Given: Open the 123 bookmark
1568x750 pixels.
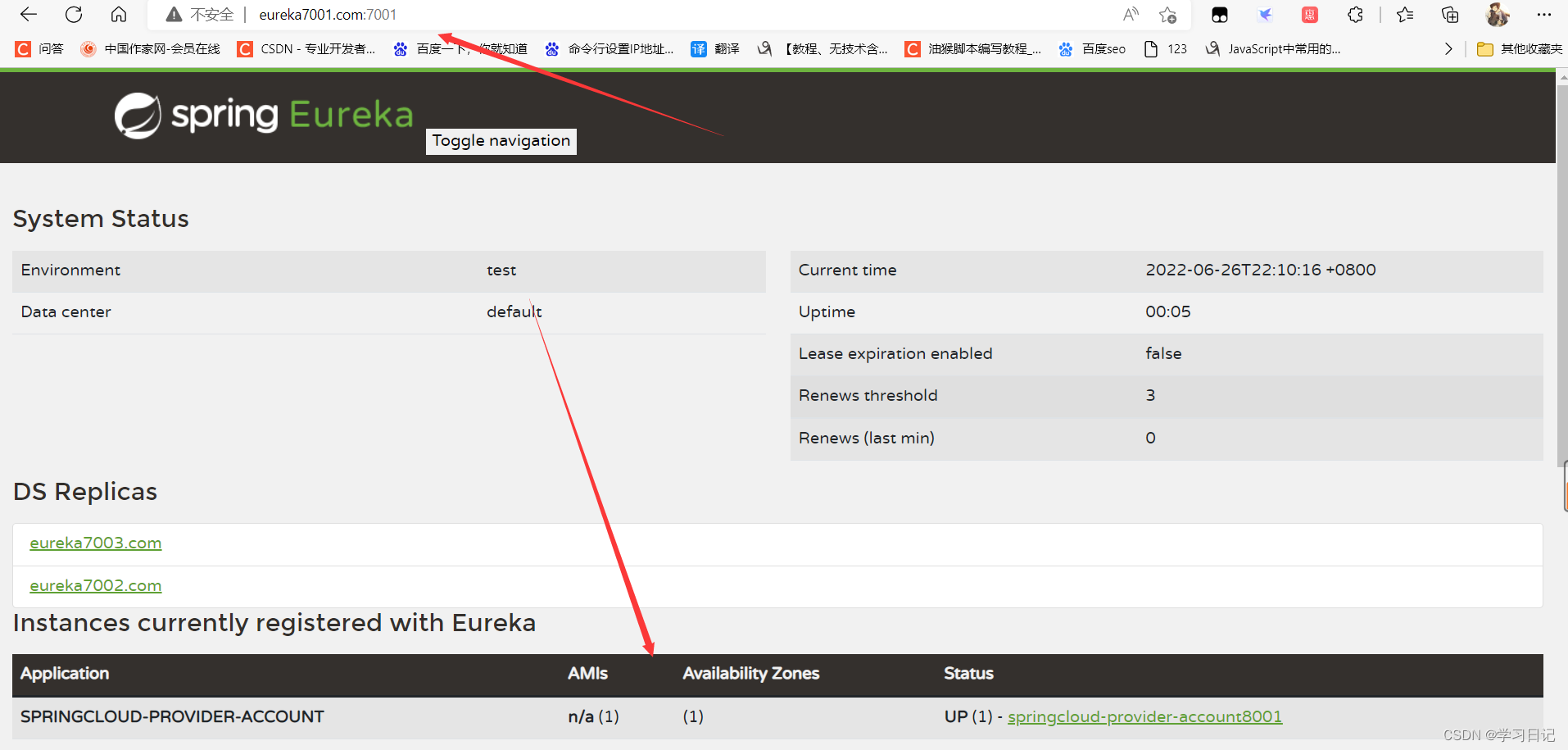Looking at the screenshot, I should coord(1166,49).
